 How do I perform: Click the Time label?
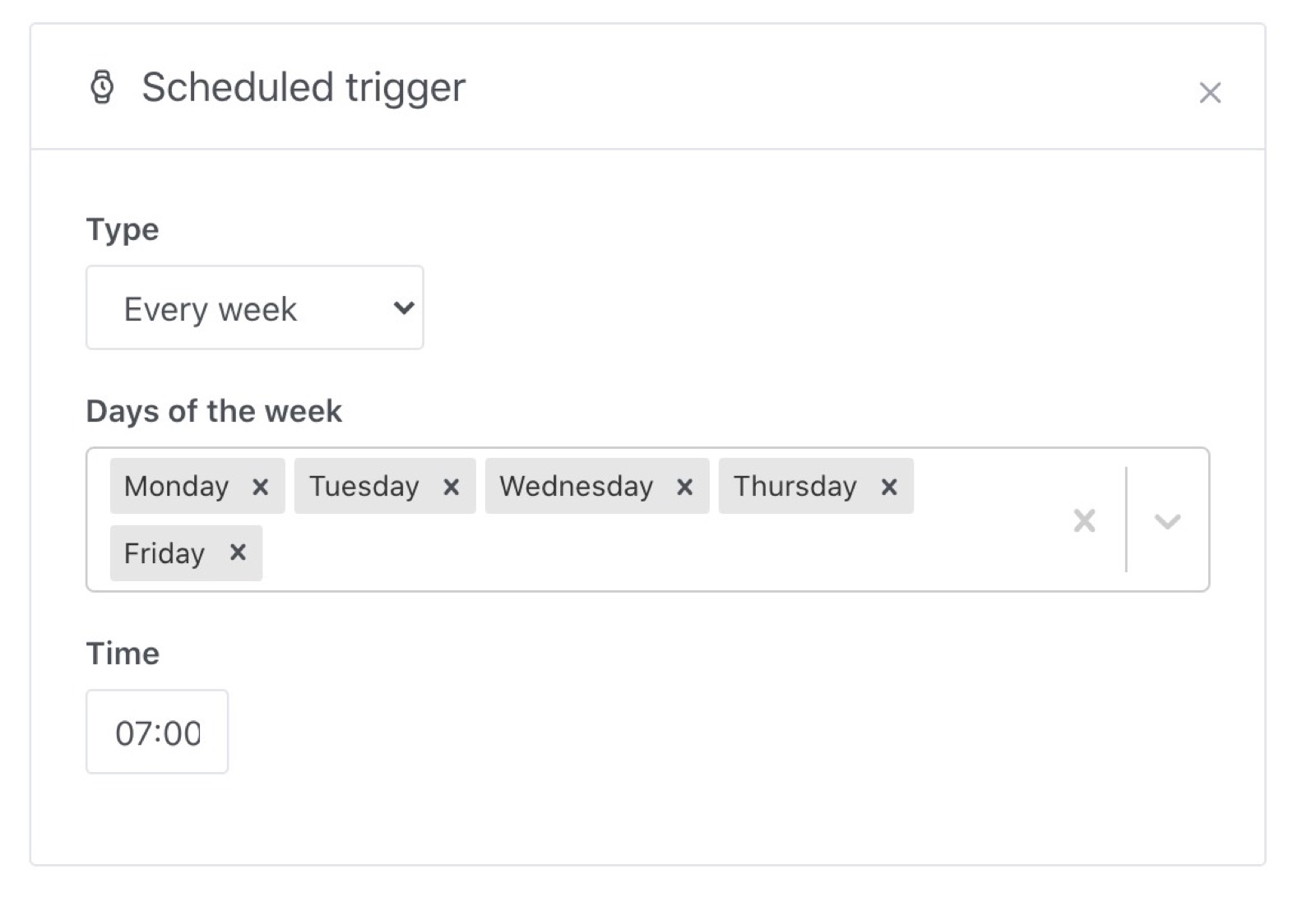(x=123, y=654)
